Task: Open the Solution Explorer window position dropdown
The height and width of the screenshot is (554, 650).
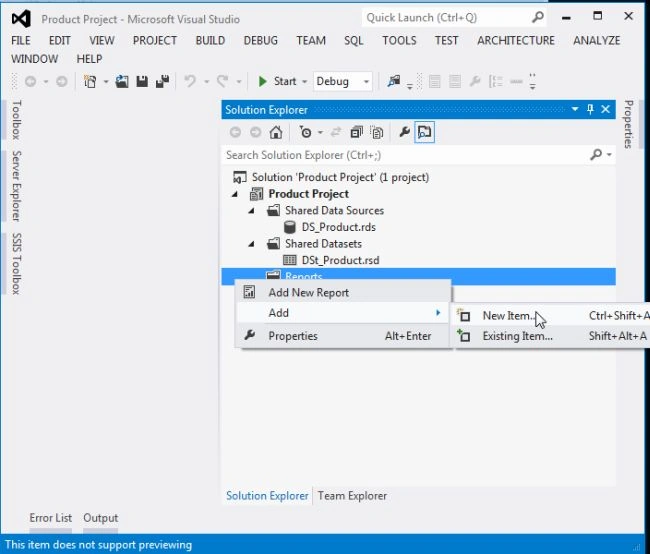Action: pos(575,109)
